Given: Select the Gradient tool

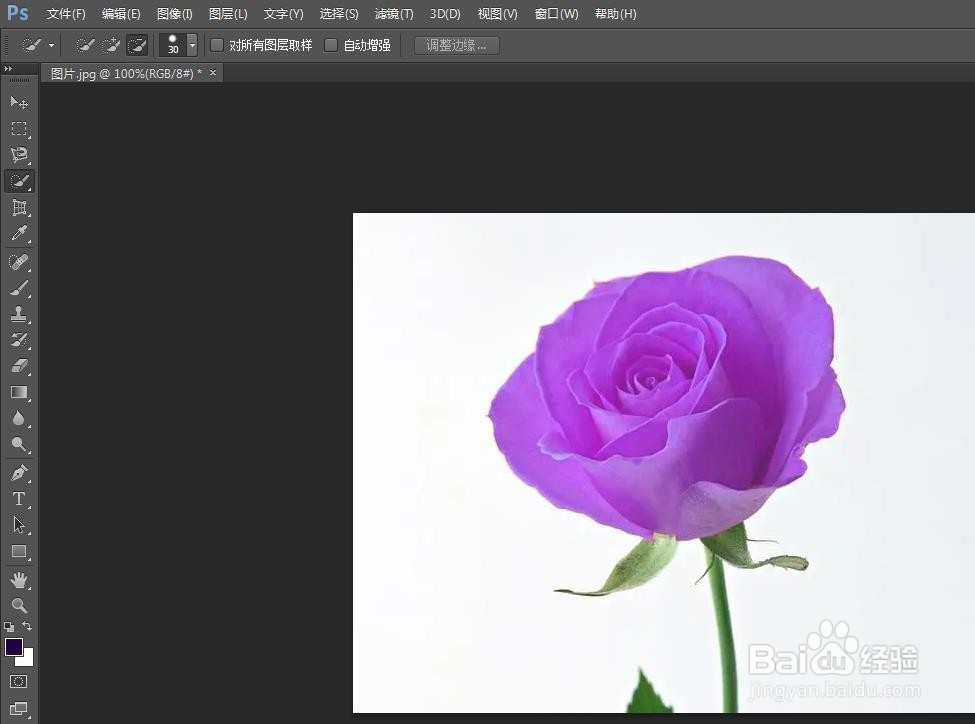Looking at the screenshot, I should pos(19,392).
